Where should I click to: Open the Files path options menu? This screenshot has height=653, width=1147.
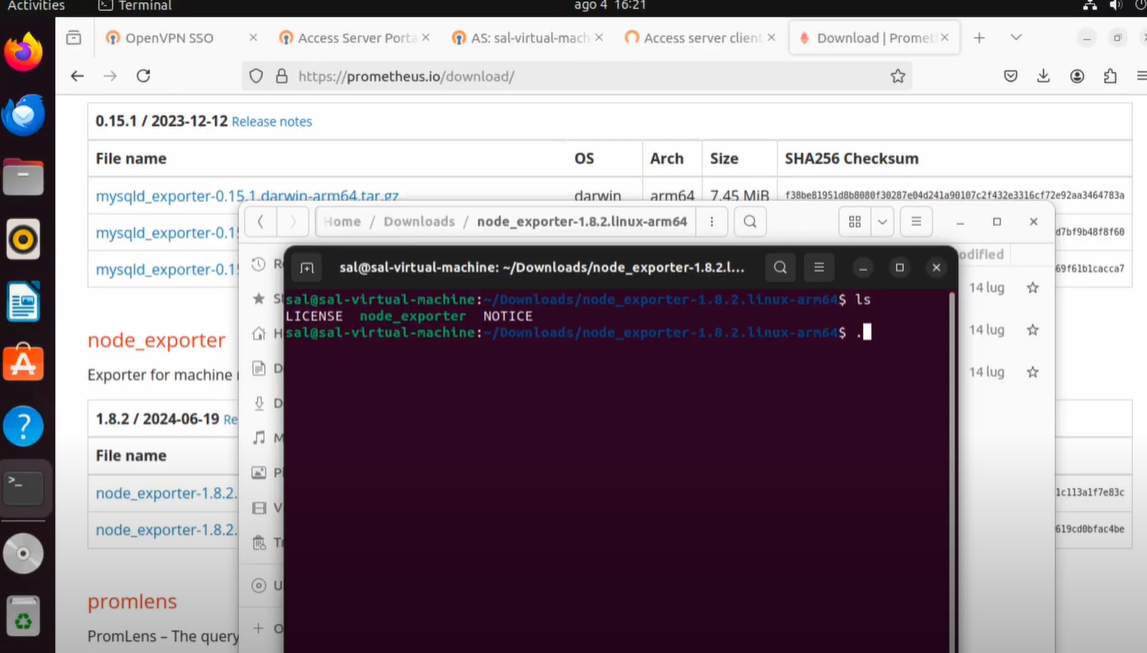coord(711,222)
